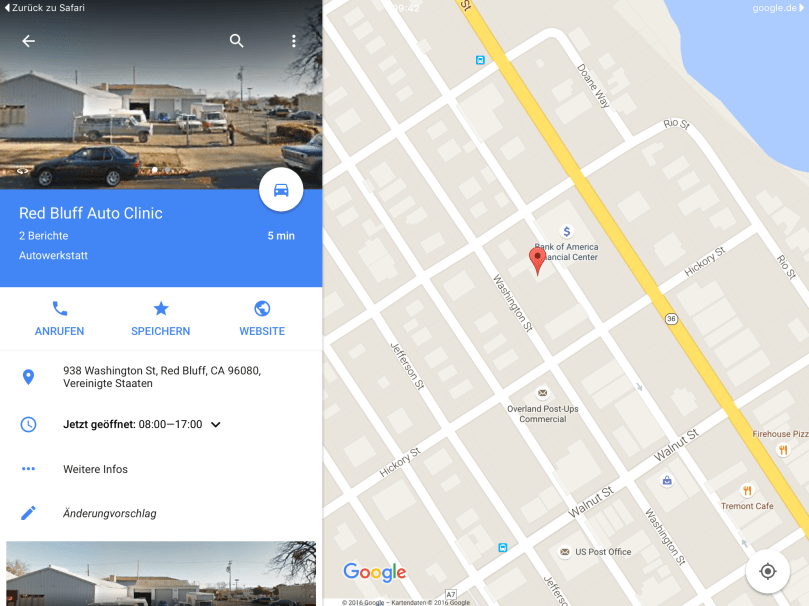Open the search magnifier icon
The image size is (809, 606).
[x=236, y=41]
